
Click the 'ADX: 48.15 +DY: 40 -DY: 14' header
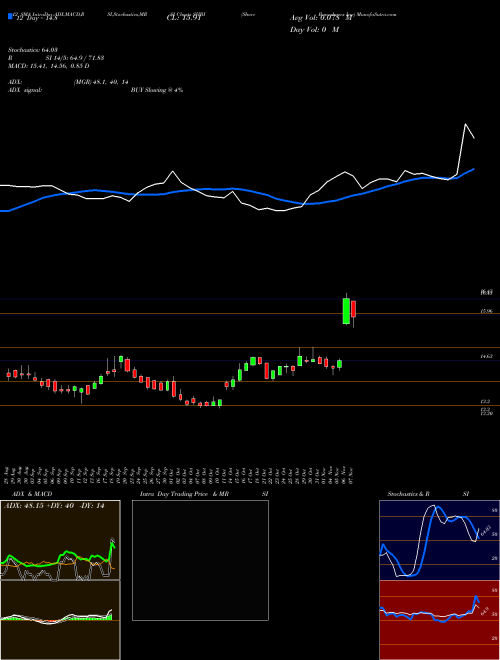54,506
